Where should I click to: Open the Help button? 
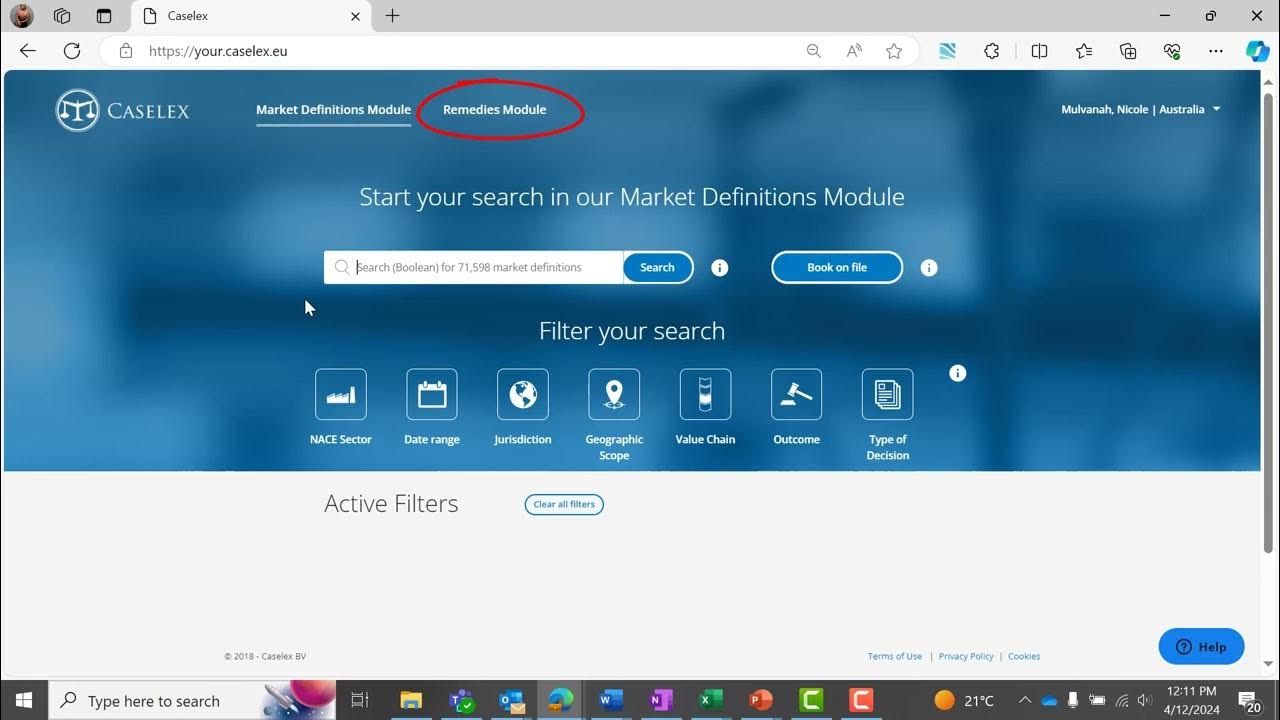pyautogui.click(x=1201, y=647)
